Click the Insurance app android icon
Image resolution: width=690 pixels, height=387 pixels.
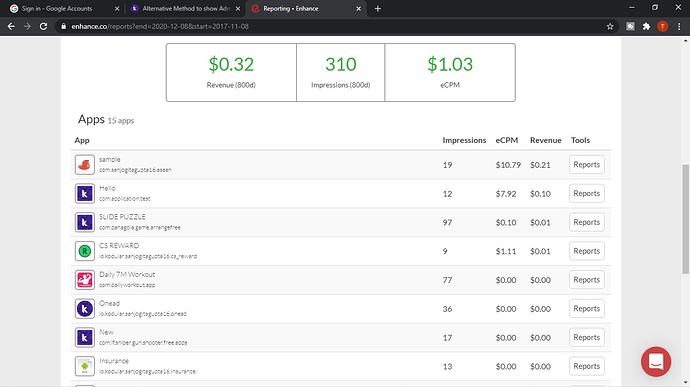point(84,366)
